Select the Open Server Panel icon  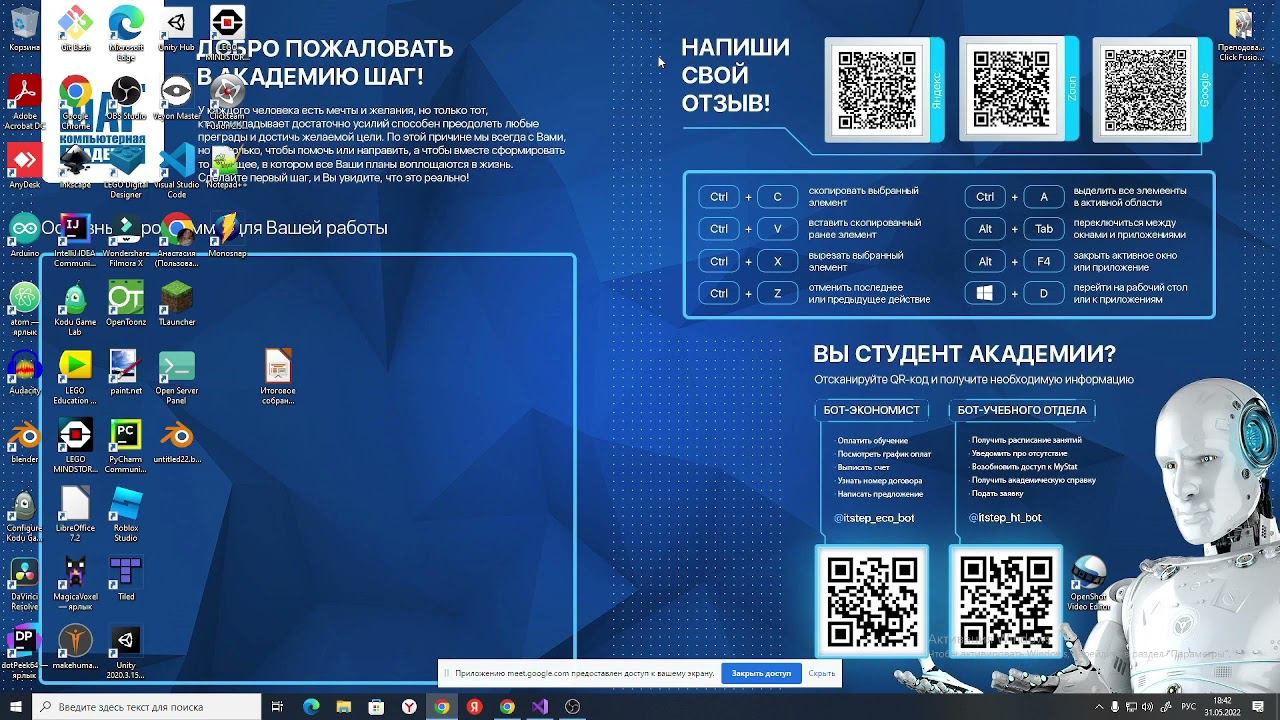click(x=176, y=377)
